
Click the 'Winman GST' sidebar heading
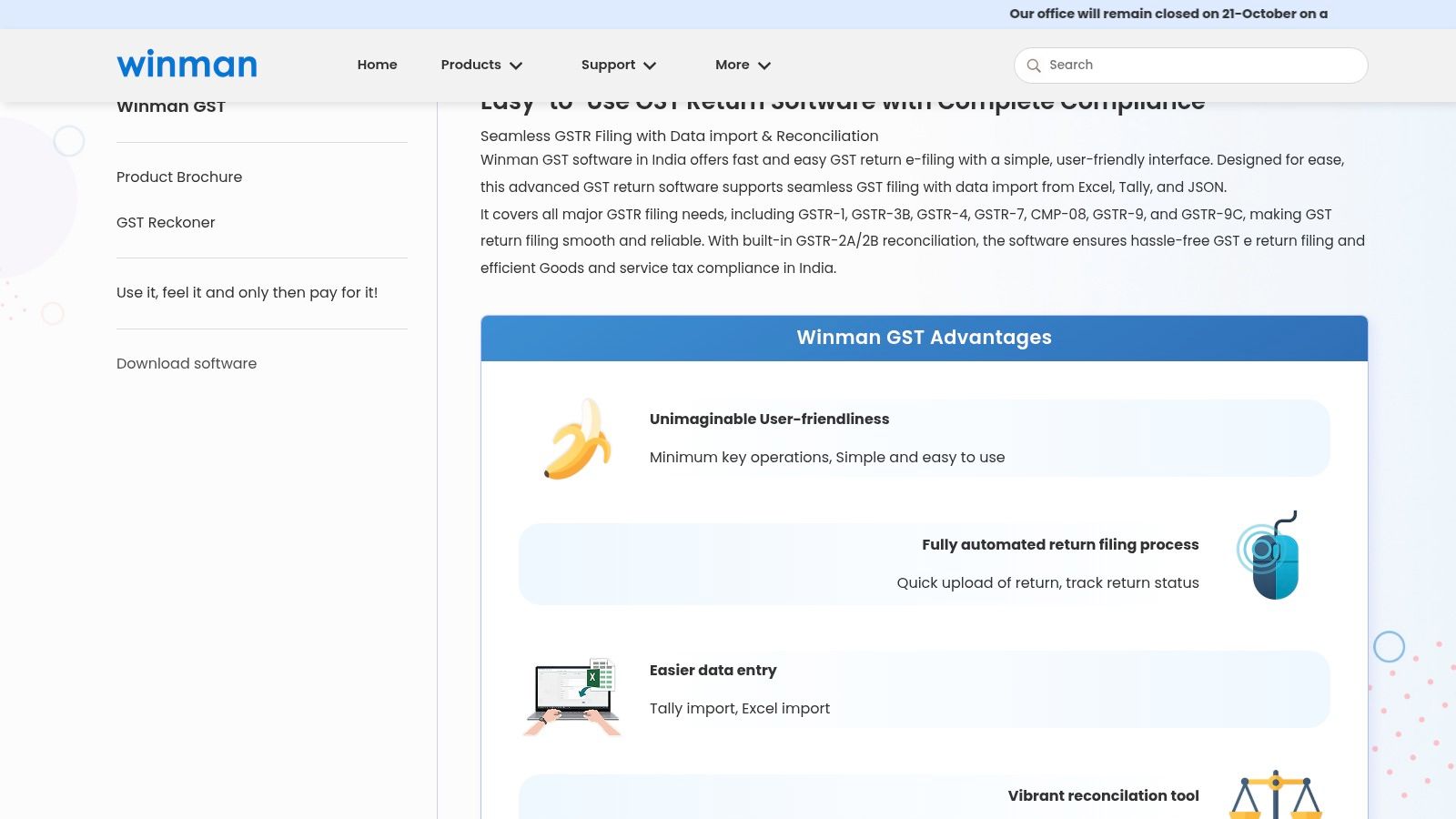click(171, 106)
